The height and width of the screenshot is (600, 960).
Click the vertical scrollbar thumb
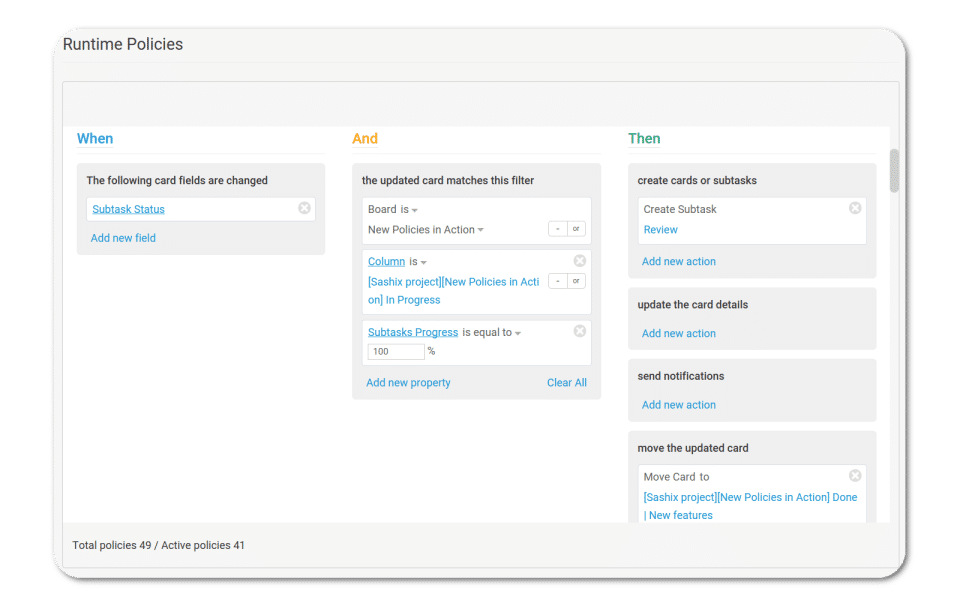894,170
